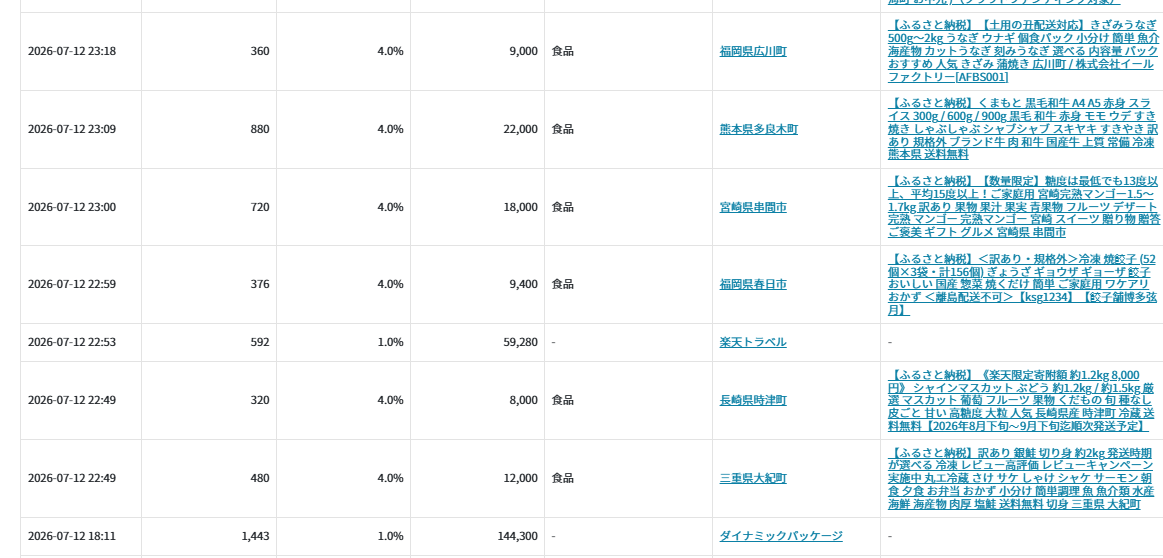Open the ダイナミックパッケージ link
The height and width of the screenshot is (558, 1163).
tap(781, 536)
